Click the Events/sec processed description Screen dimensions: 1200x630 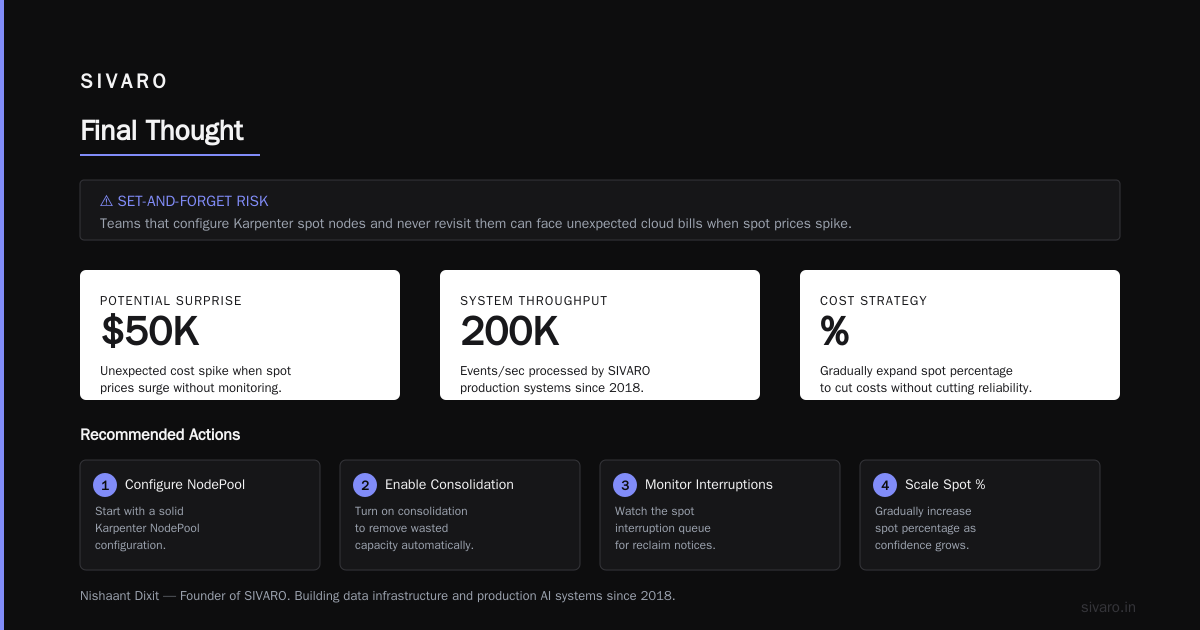(555, 379)
